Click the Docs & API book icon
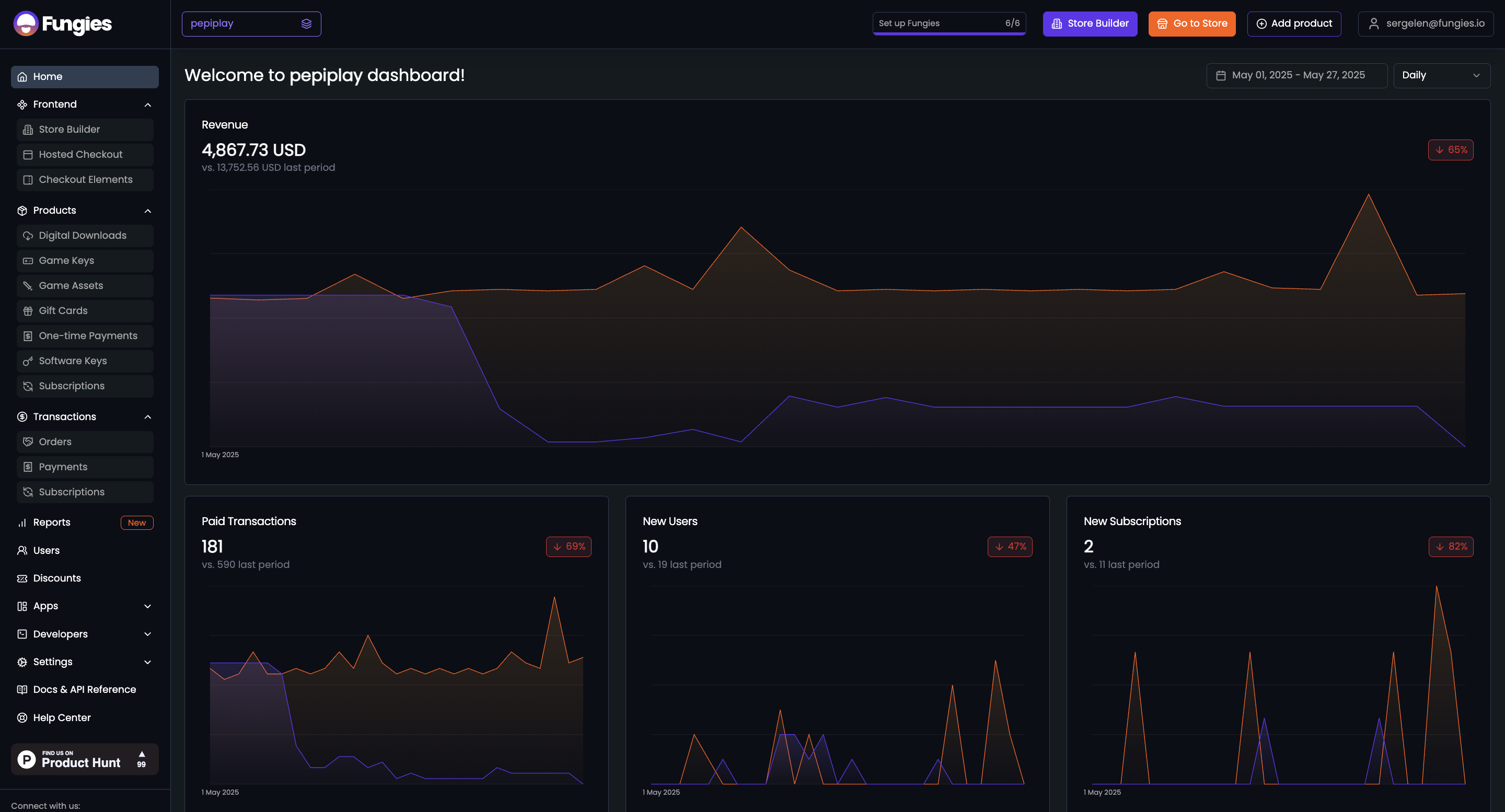1505x812 pixels. [x=22, y=690]
